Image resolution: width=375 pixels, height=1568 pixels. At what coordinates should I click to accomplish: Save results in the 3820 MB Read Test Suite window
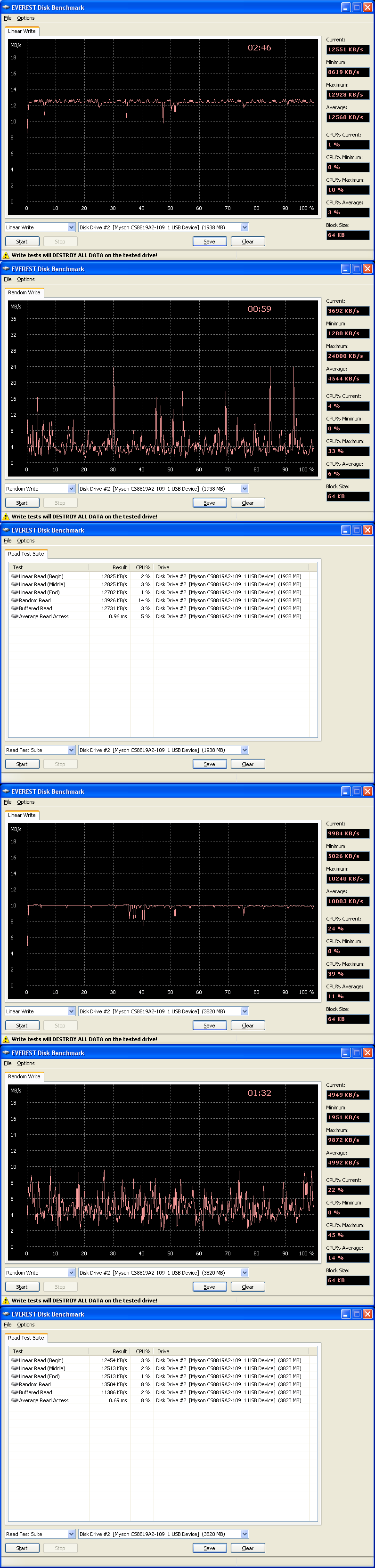tap(210, 1547)
